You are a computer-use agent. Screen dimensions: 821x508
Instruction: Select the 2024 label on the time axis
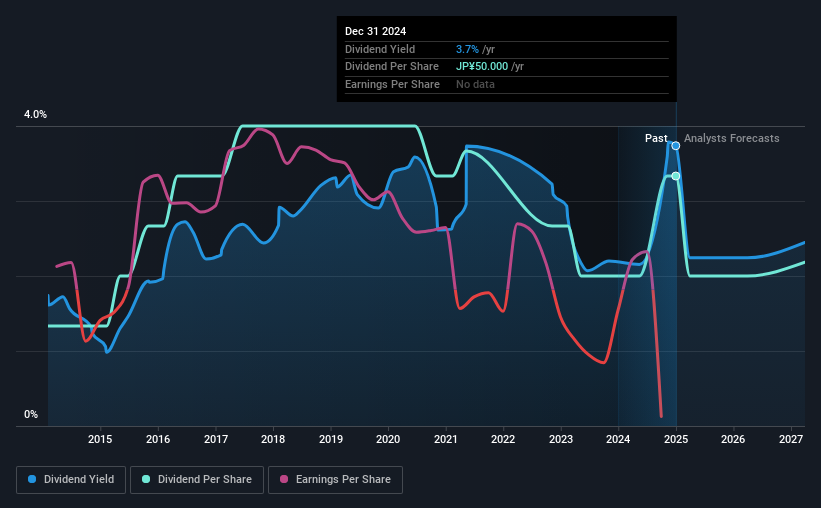pyautogui.click(x=618, y=439)
